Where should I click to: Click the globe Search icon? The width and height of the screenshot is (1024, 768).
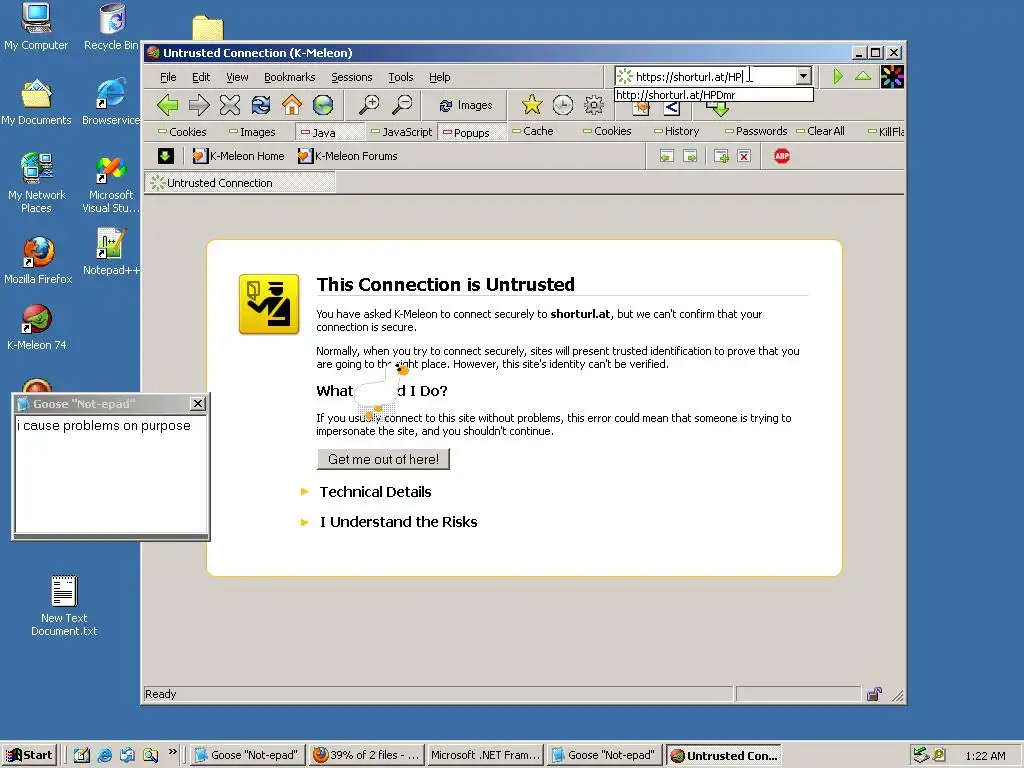[x=323, y=104]
